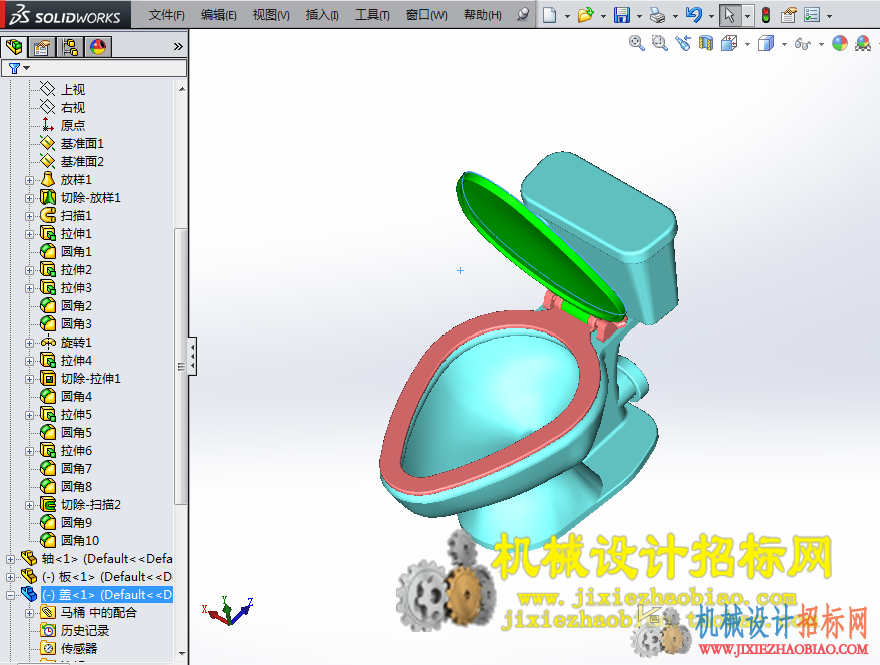This screenshot has width=880, height=665.
Task: Click the New document icon
Action: [x=550, y=15]
